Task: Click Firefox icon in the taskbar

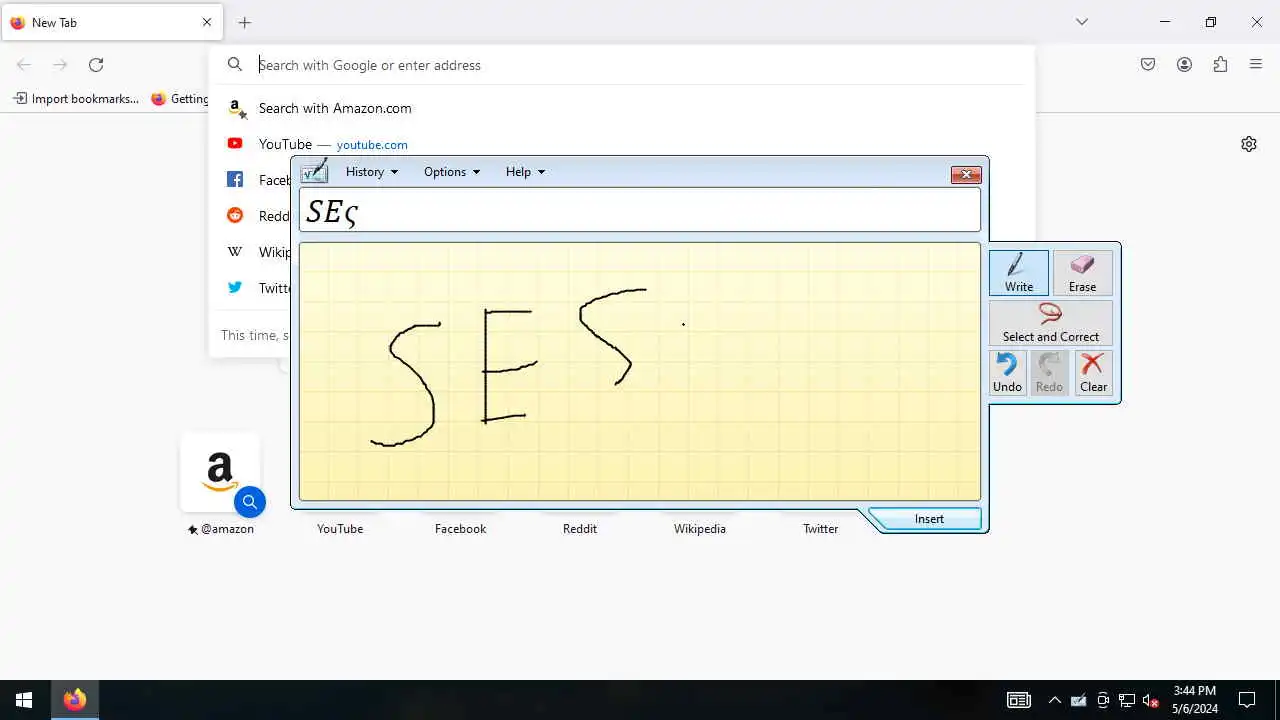Action: 75,700
